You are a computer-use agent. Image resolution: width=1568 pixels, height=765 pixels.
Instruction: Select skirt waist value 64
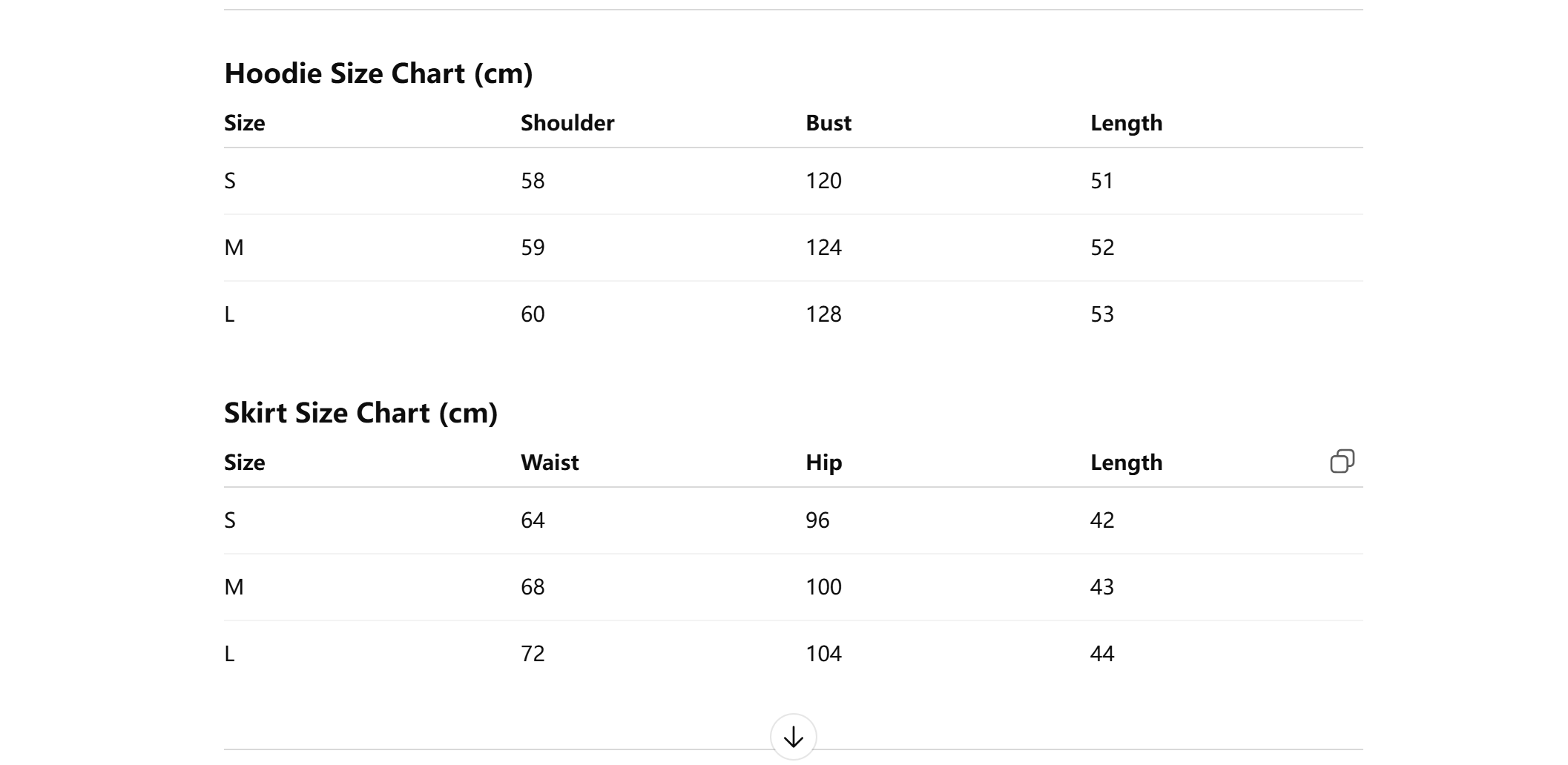pyautogui.click(x=533, y=520)
